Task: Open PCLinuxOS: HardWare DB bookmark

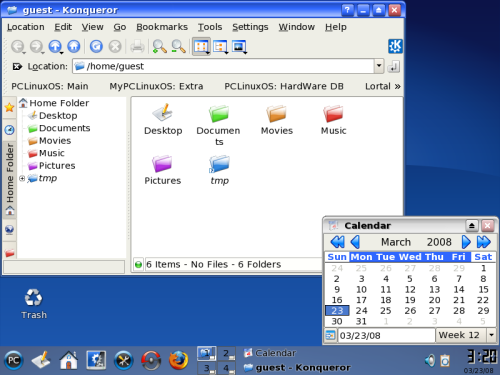Action: 284,86
